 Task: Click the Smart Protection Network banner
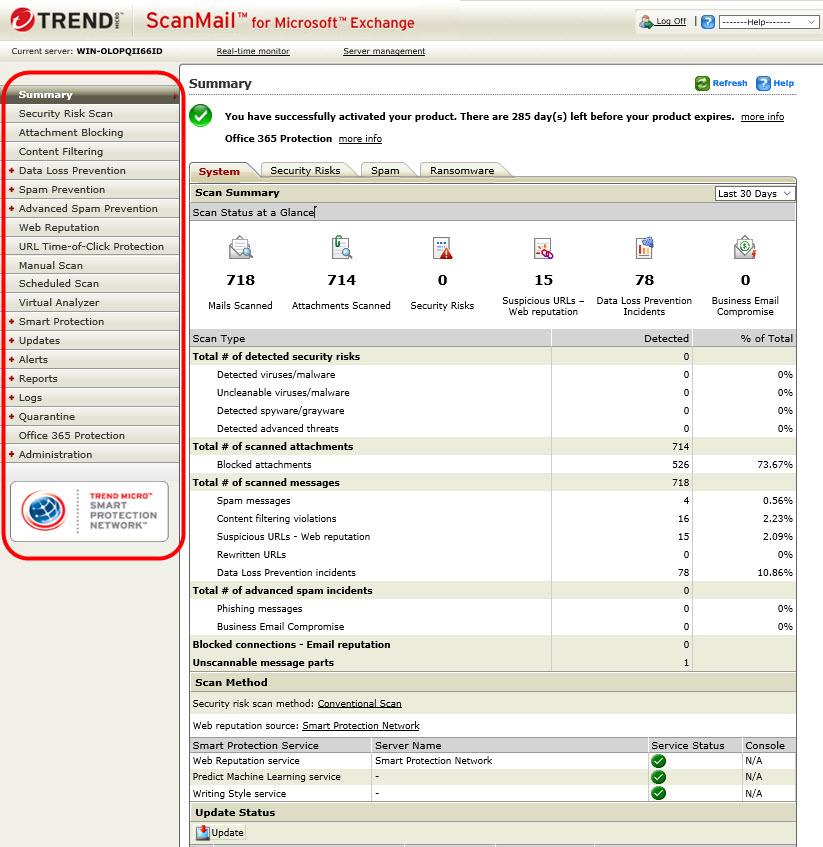[90, 511]
